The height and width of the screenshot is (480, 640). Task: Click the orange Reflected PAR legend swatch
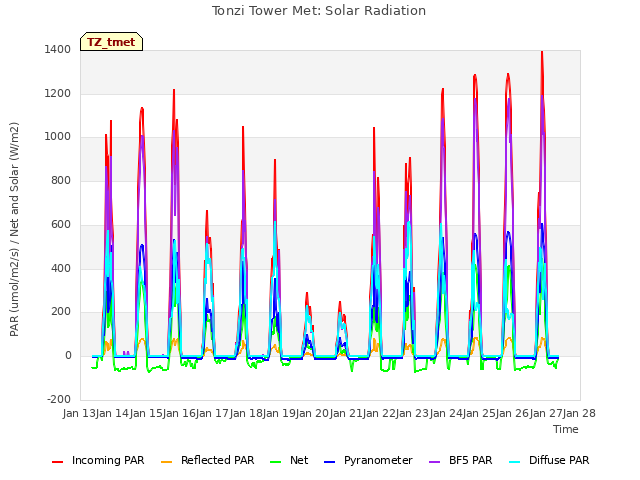tap(167, 462)
